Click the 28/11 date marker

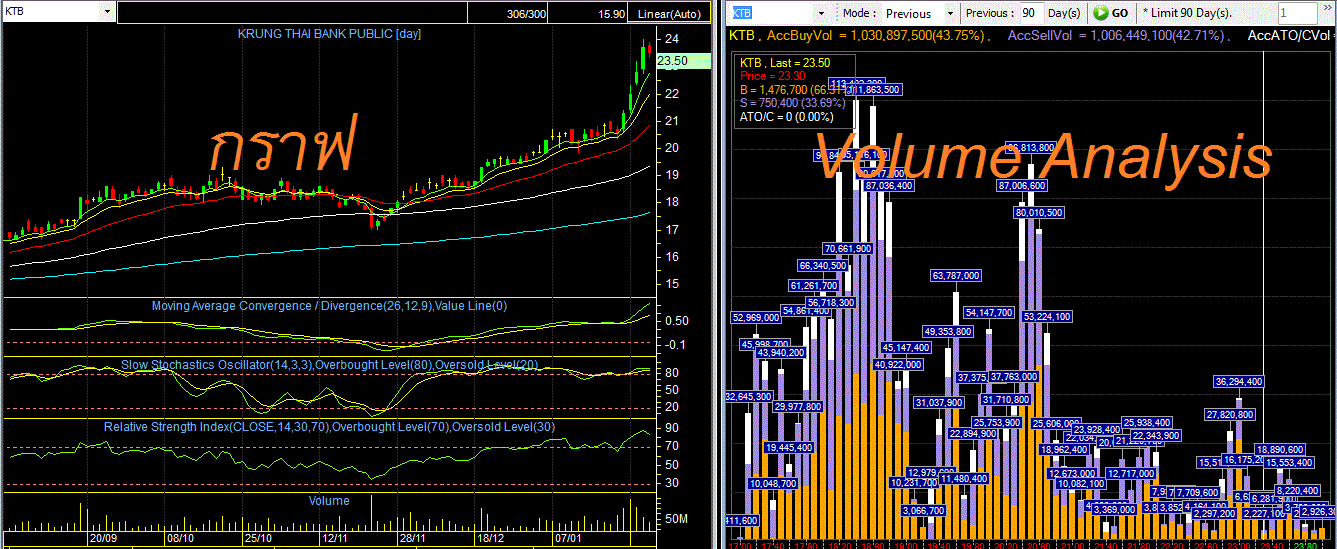coord(412,537)
